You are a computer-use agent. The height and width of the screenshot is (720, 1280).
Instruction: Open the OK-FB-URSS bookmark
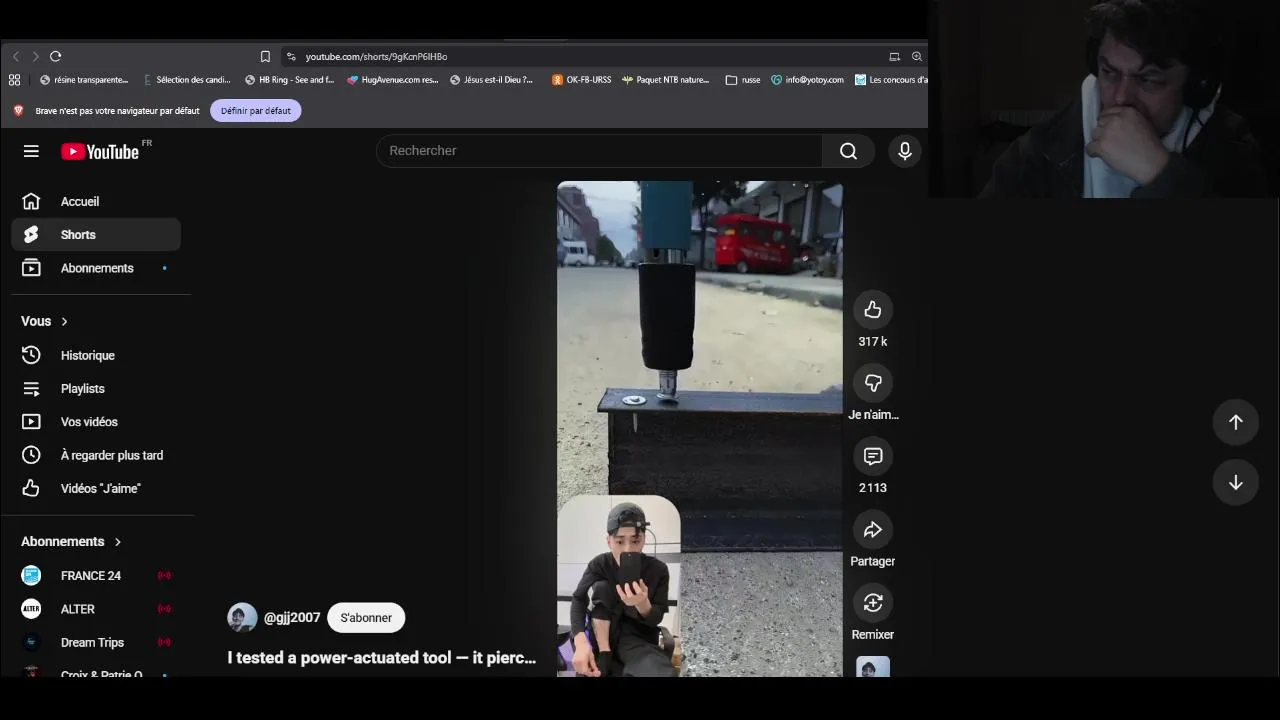tap(582, 80)
